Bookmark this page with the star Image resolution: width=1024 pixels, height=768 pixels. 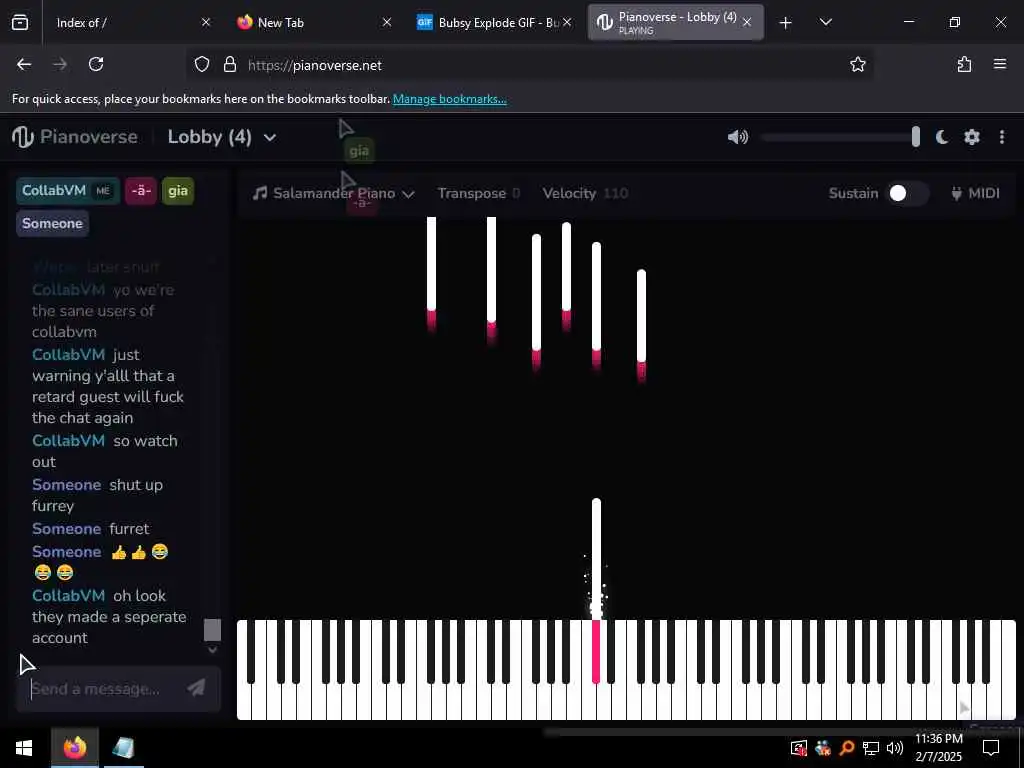857,64
